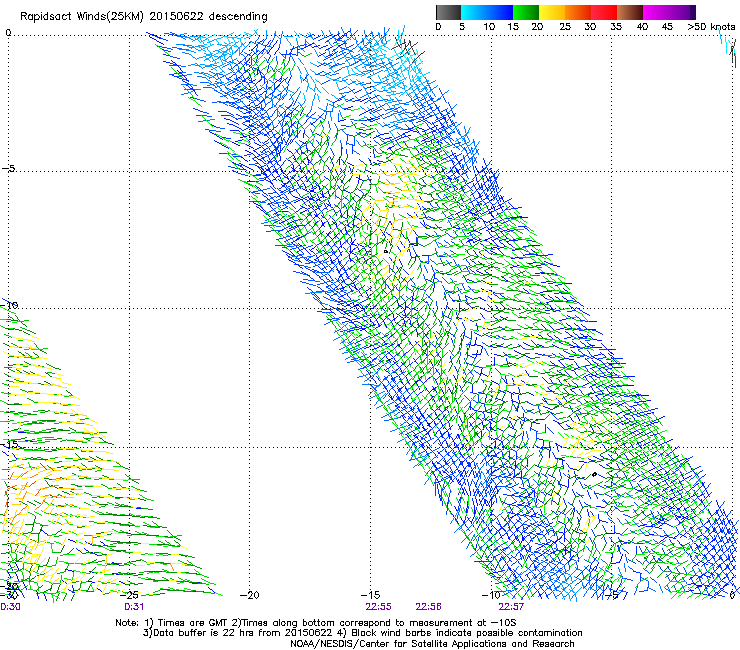Click the word 'descending' in the title

click(238, 17)
